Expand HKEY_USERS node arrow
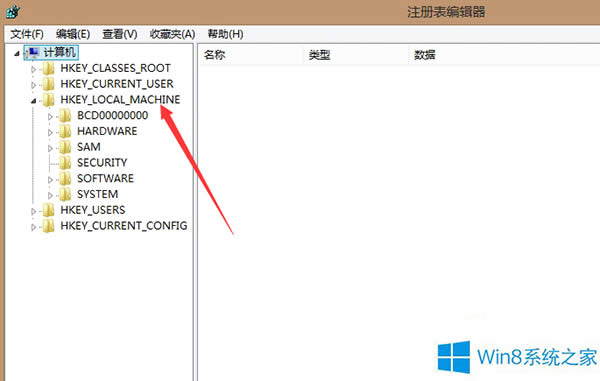The width and height of the screenshot is (600, 381). pyautogui.click(x=34, y=211)
